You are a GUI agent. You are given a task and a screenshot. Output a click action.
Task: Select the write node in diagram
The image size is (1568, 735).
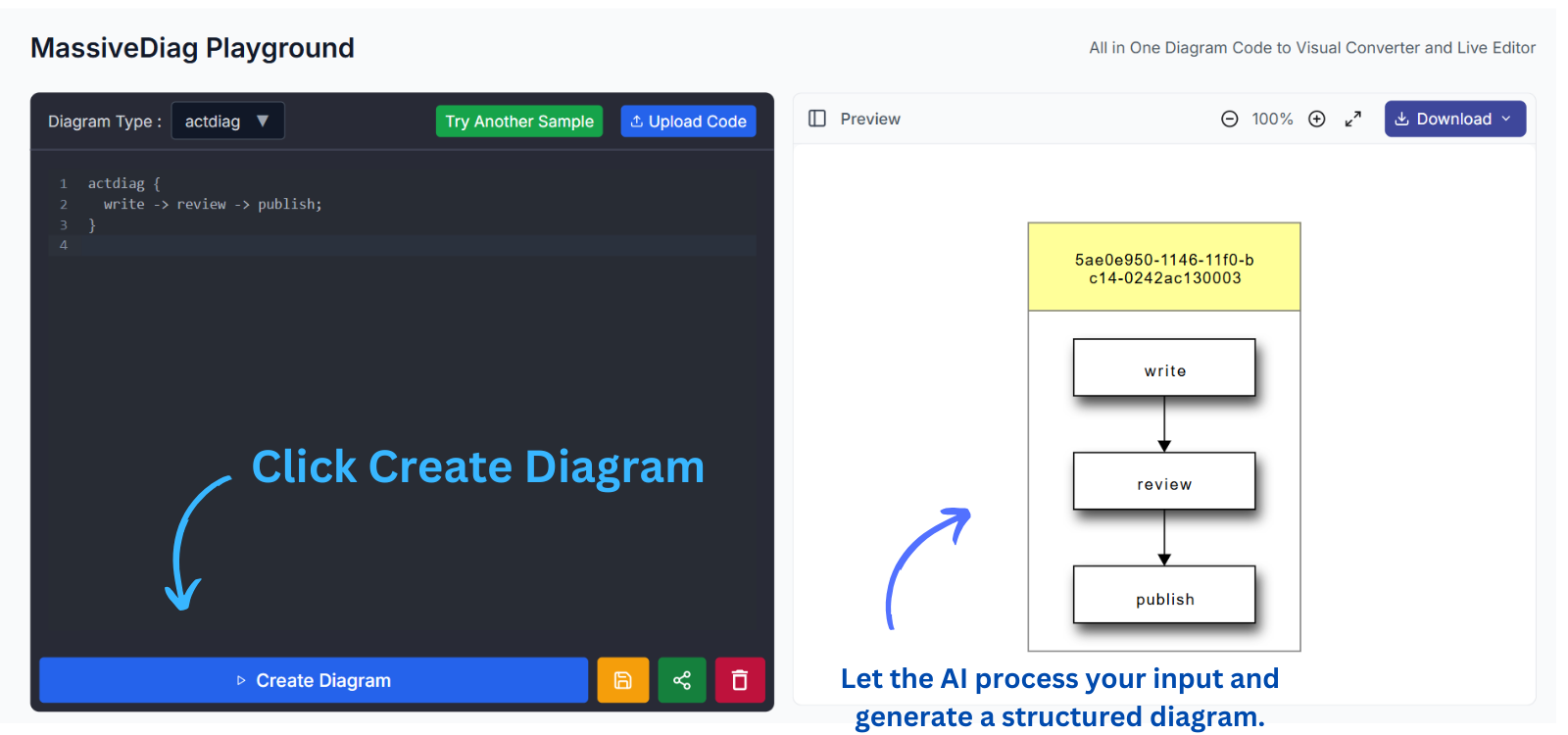[x=1164, y=367]
